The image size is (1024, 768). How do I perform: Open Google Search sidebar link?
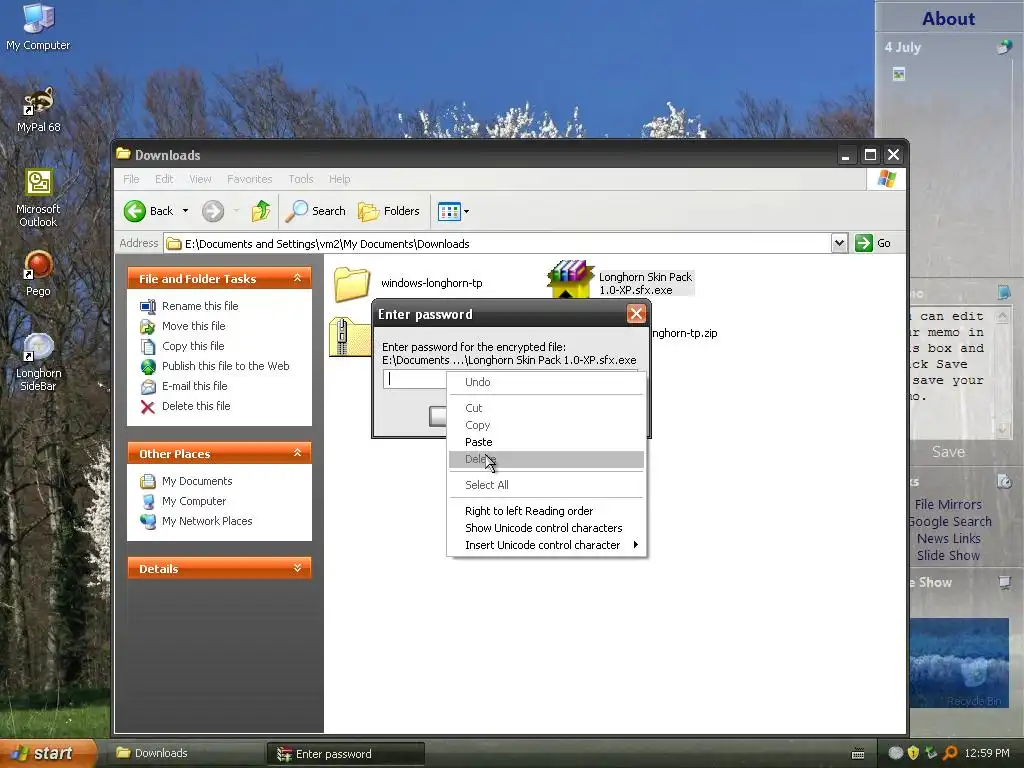pos(950,522)
